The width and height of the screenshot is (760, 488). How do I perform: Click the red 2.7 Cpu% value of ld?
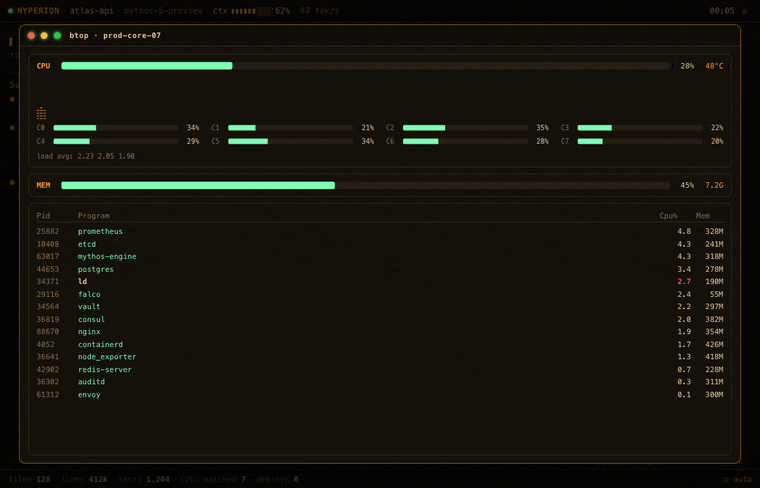click(684, 282)
